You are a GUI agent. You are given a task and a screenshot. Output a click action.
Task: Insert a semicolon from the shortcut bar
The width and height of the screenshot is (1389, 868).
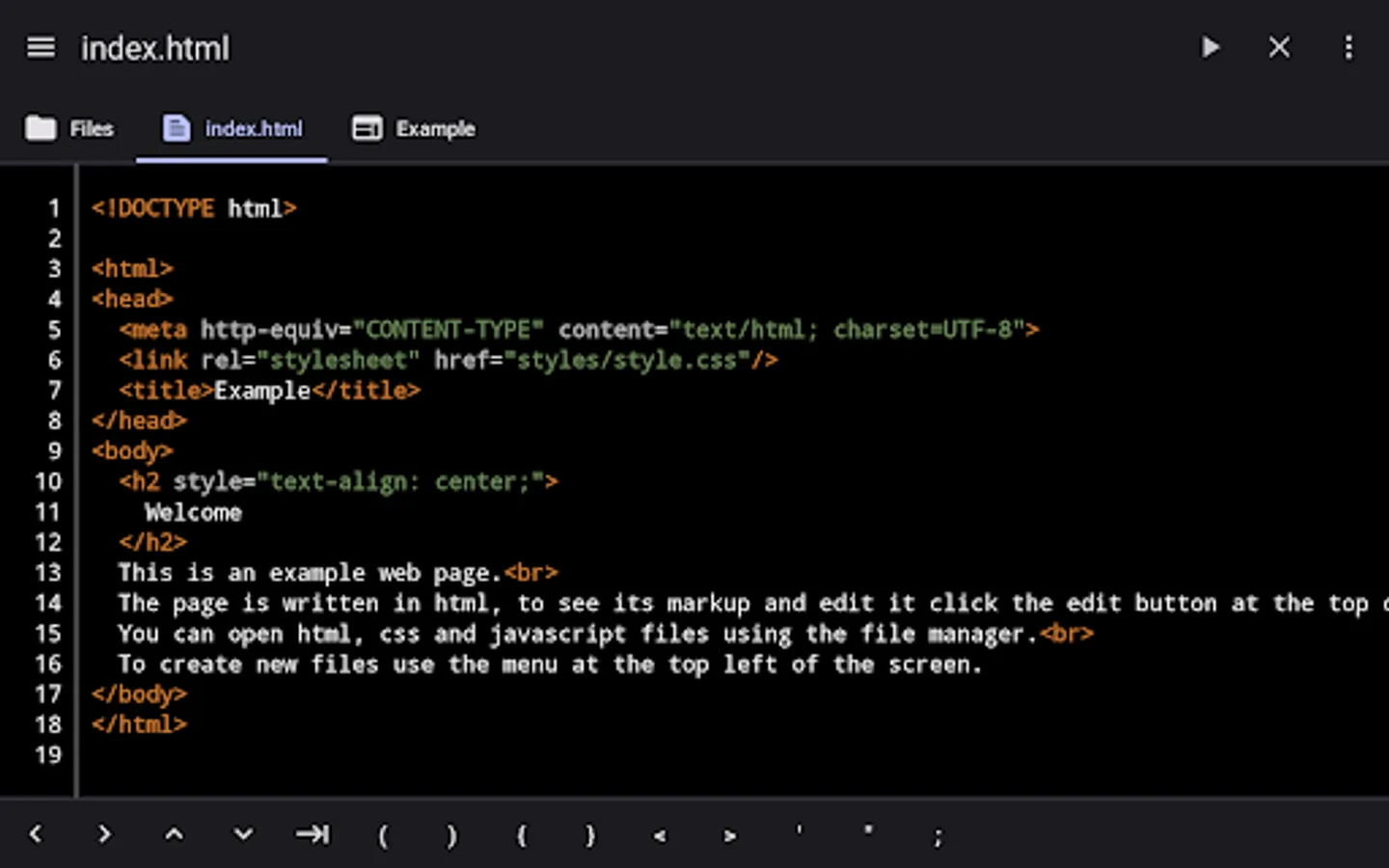click(938, 836)
